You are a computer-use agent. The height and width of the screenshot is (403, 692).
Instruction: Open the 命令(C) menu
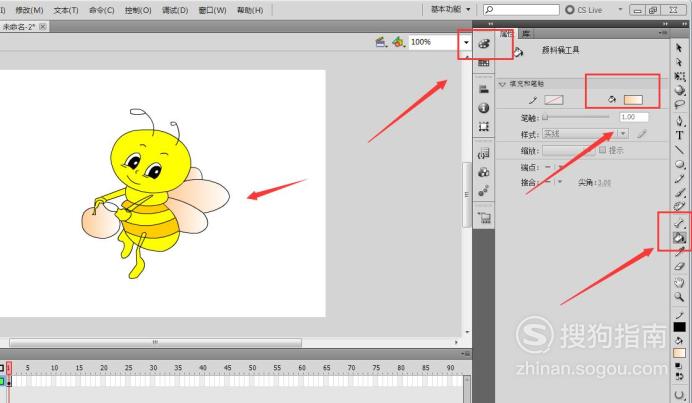pyautogui.click(x=102, y=10)
